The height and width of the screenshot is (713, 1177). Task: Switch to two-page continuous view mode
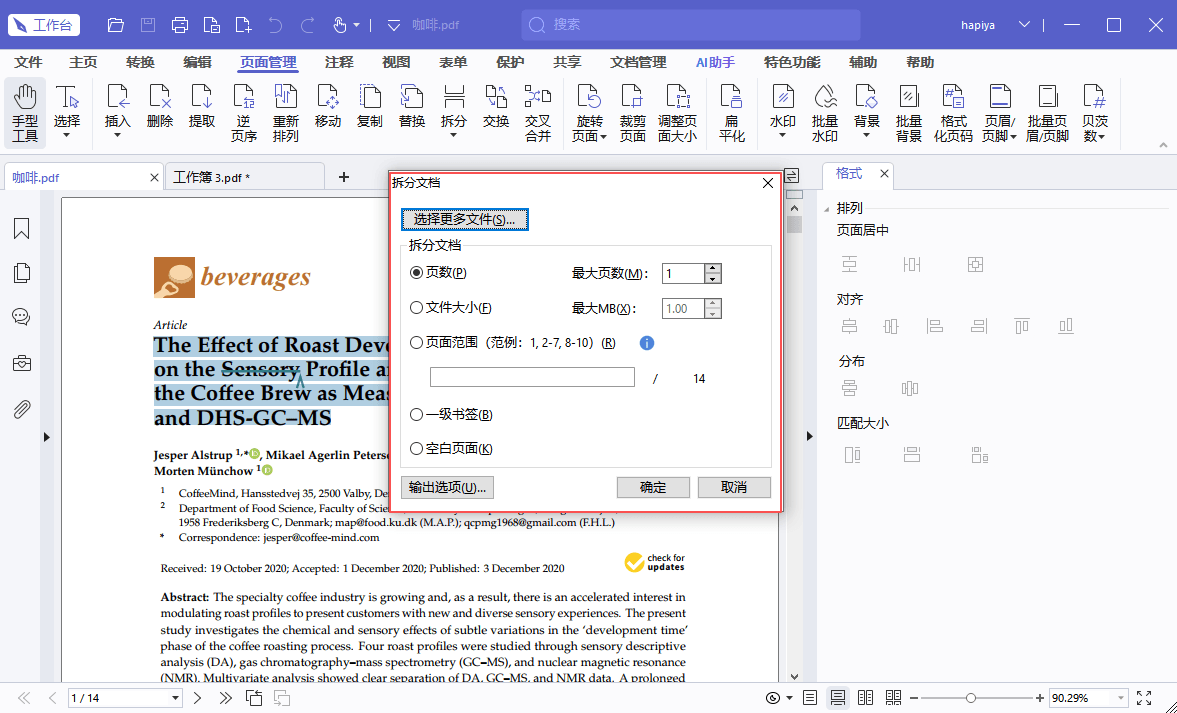(893, 698)
